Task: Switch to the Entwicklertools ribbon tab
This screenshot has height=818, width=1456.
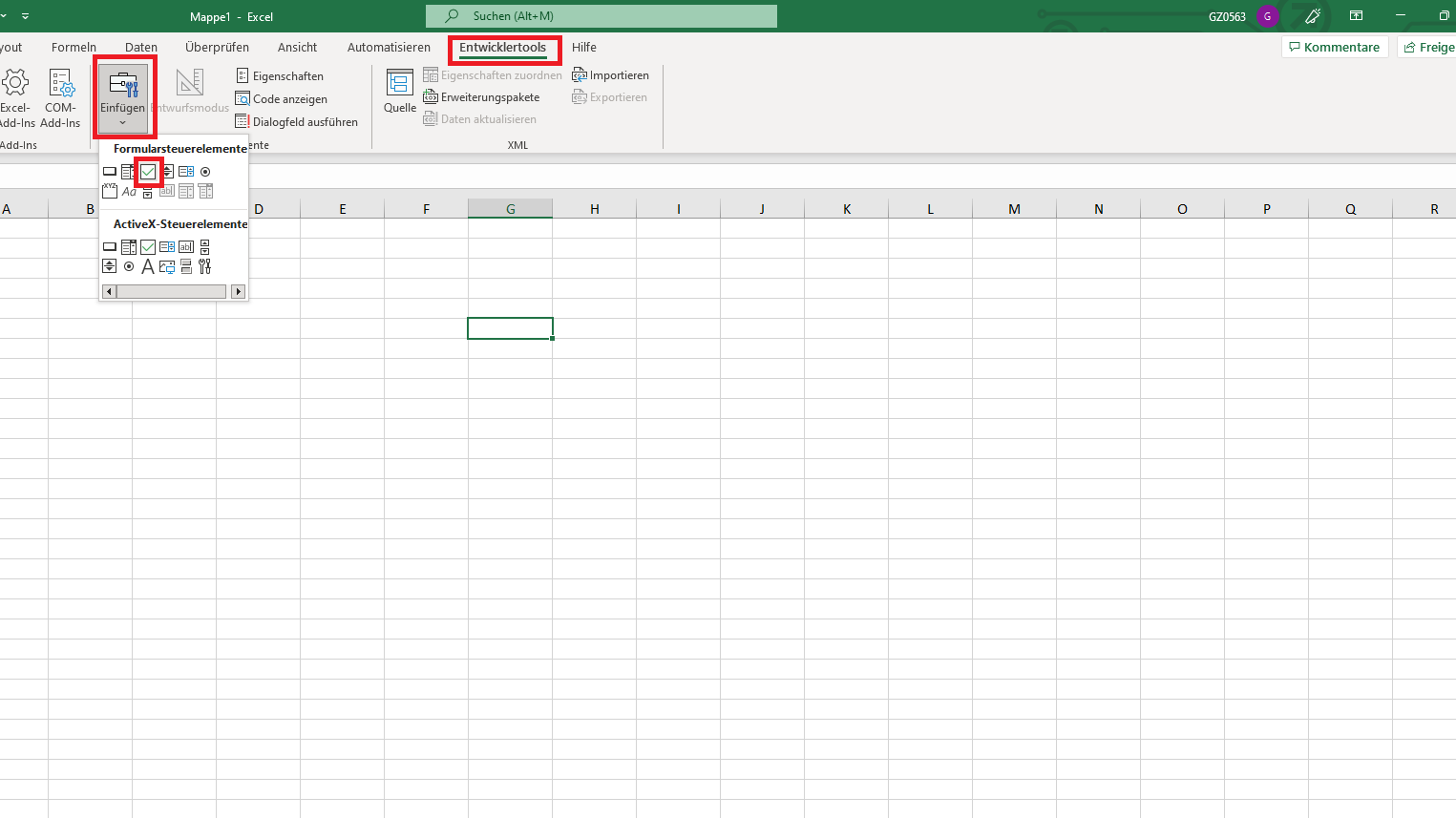Action: pyautogui.click(x=504, y=47)
